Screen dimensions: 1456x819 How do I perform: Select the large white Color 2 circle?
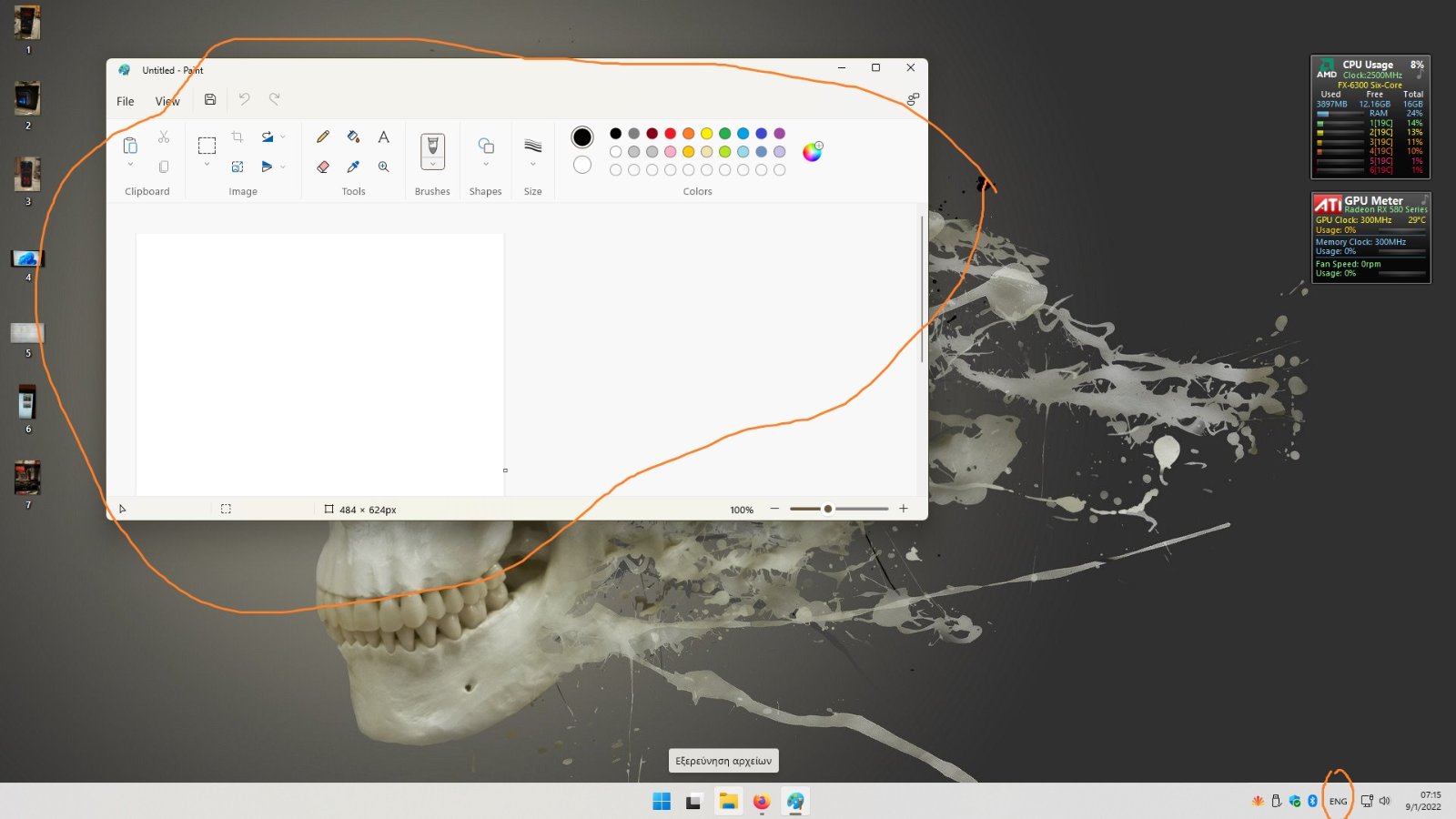(x=582, y=165)
